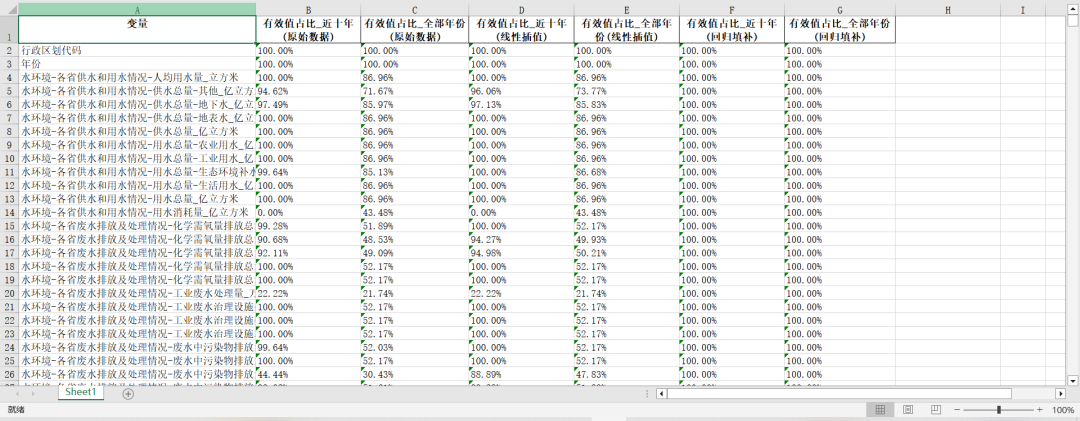The width and height of the screenshot is (1080, 421).
Task: Click horizontal scrollbar left arrow
Action: [662, 393]
